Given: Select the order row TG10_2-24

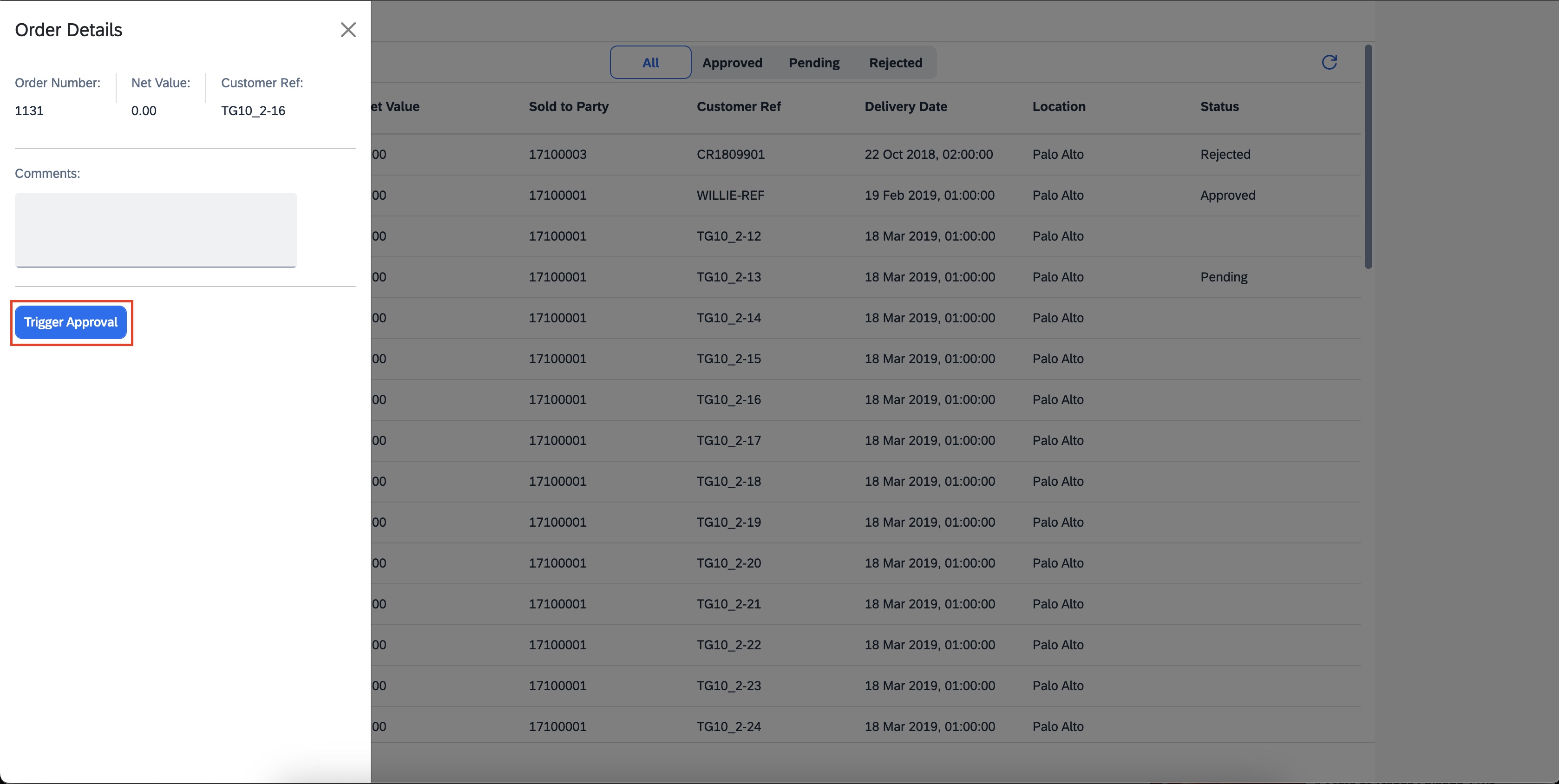Looking at the screenshot, I should coord(729,726).
